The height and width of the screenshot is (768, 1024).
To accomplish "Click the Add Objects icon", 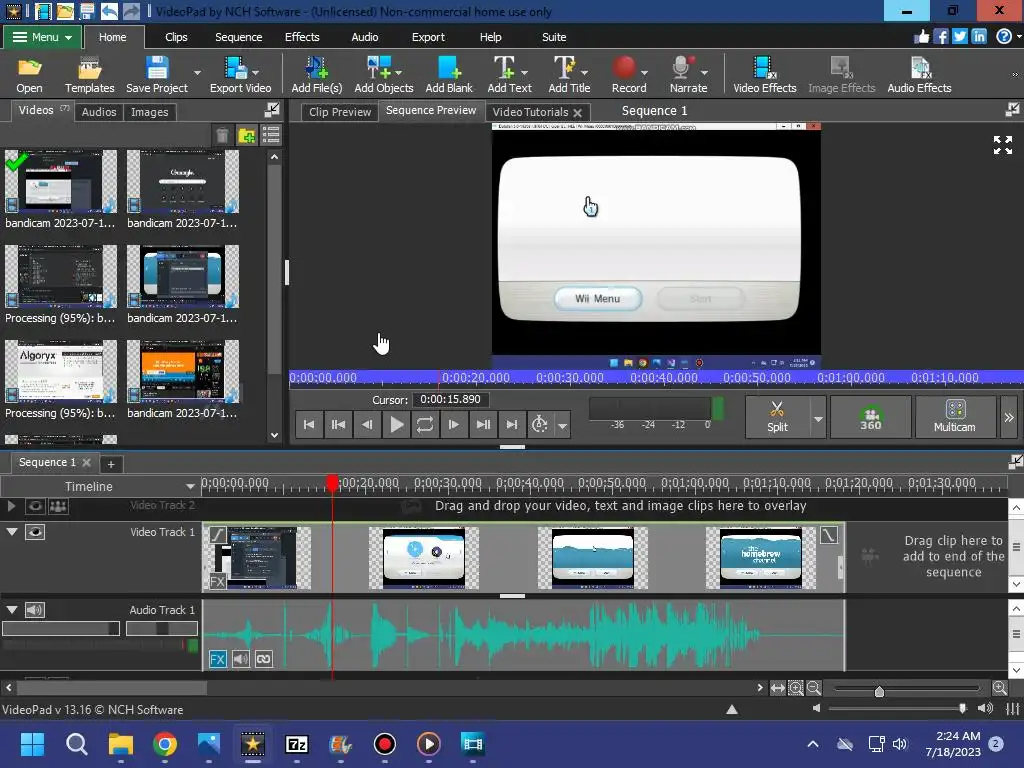I will (x=383, y=75).
